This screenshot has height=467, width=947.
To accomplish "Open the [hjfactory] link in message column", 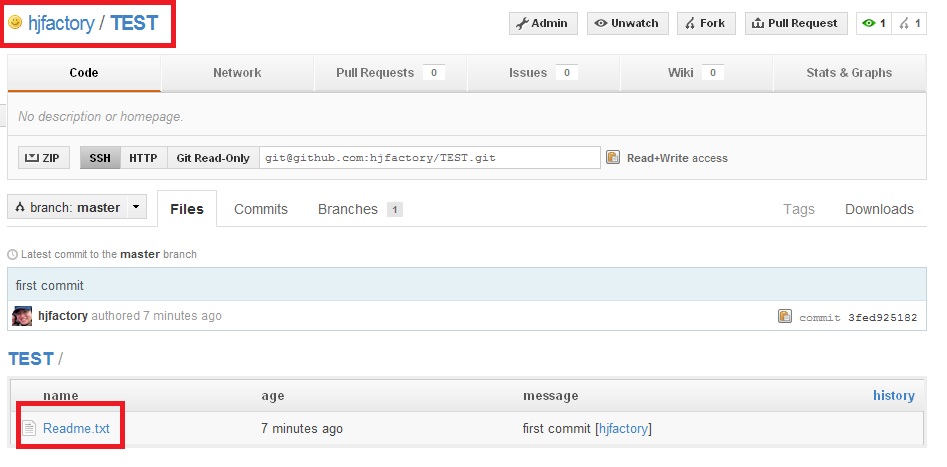I will tap(623, 429).
